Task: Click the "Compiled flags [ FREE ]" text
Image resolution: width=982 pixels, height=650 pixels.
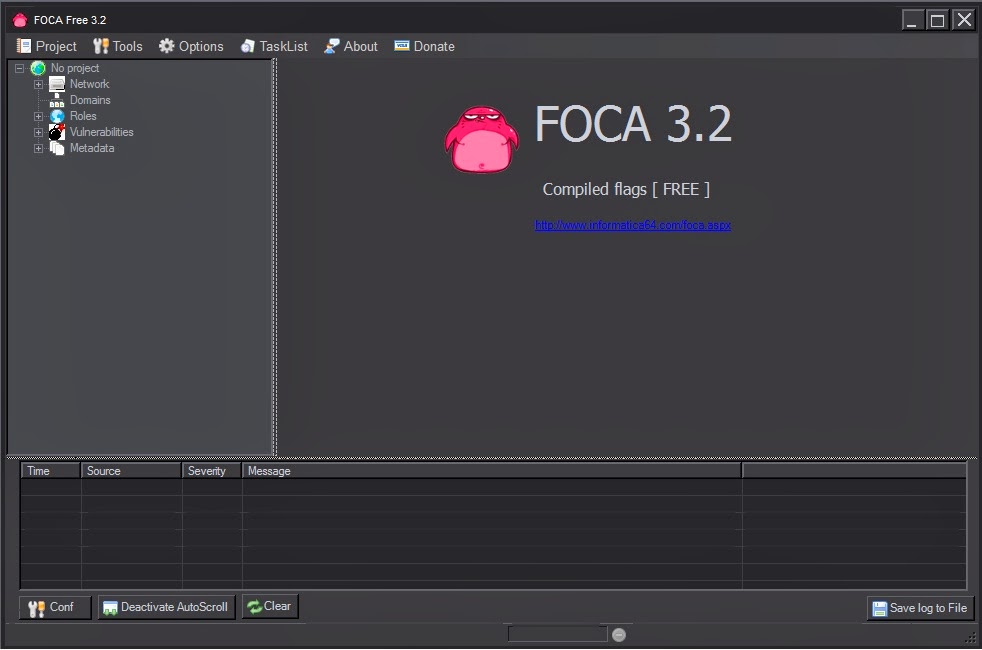Action: tap(626, 189)
